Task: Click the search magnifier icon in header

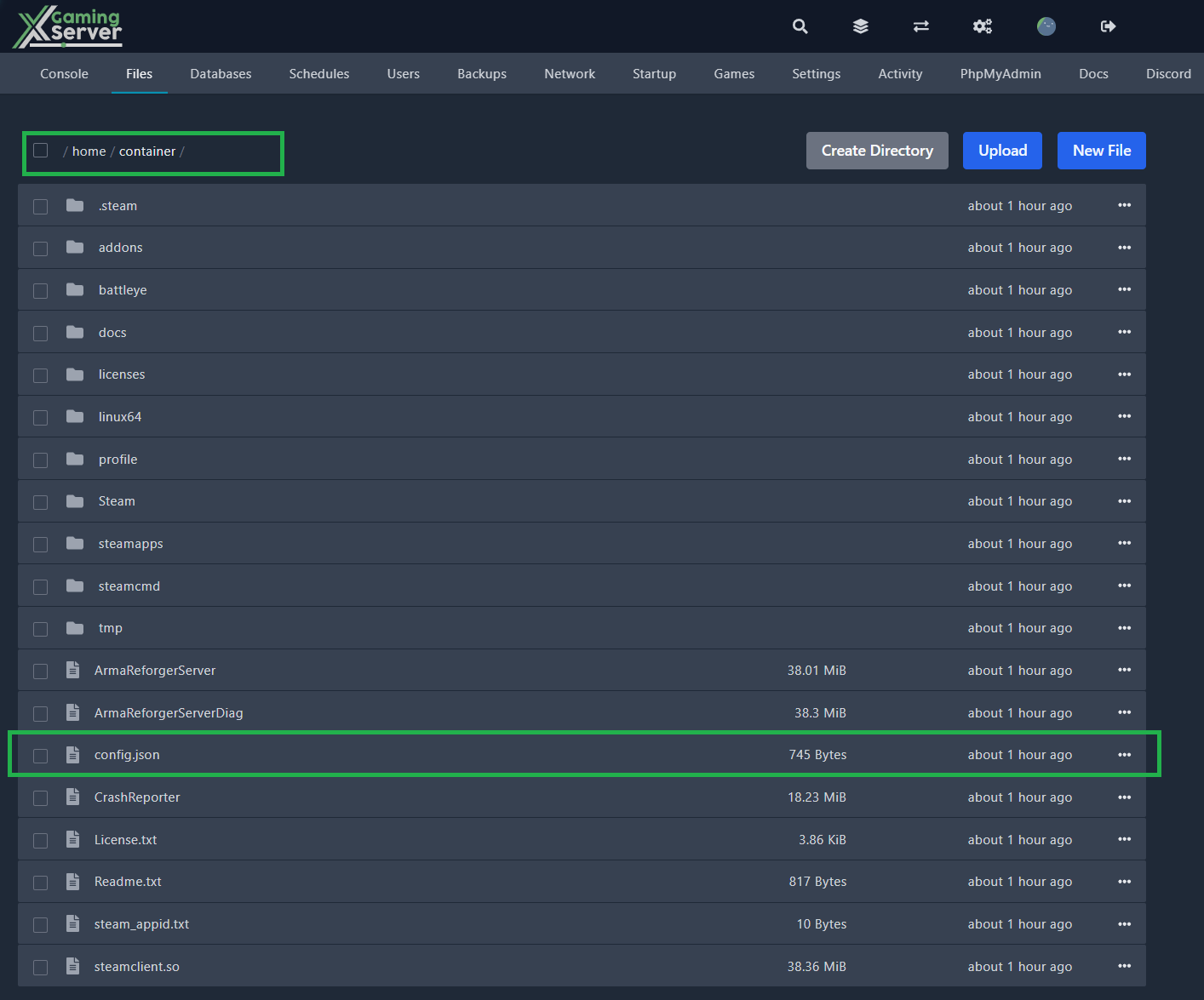Action: pyautogui.click(x=800, y=26)
